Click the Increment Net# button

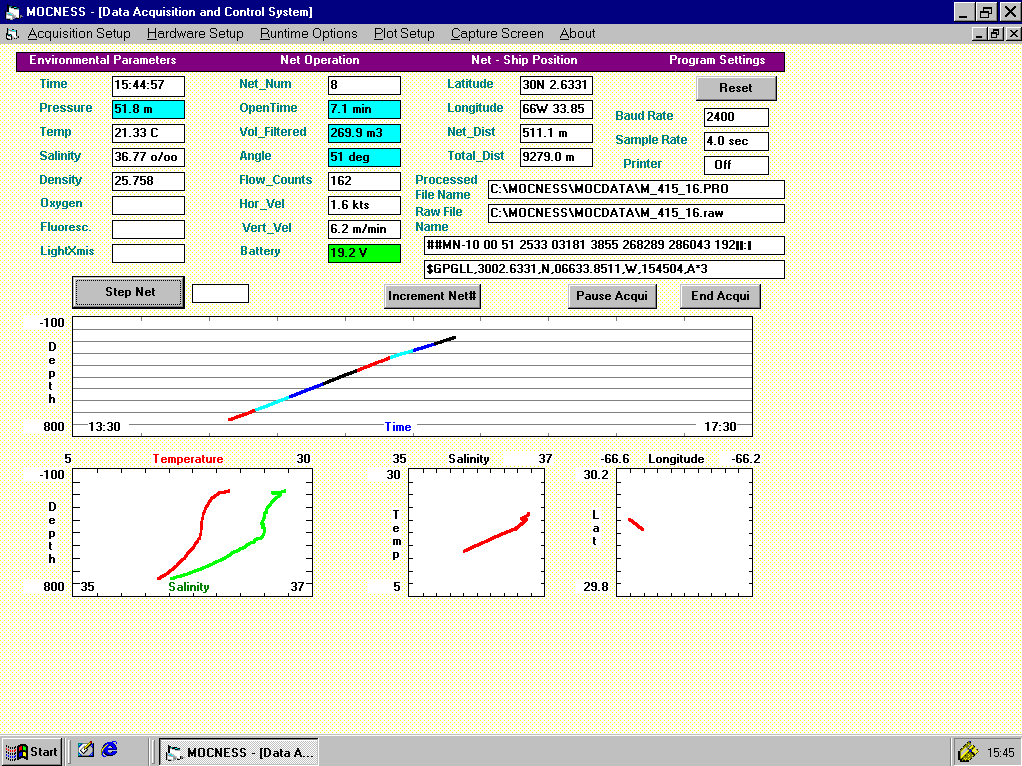coord(433,296)
